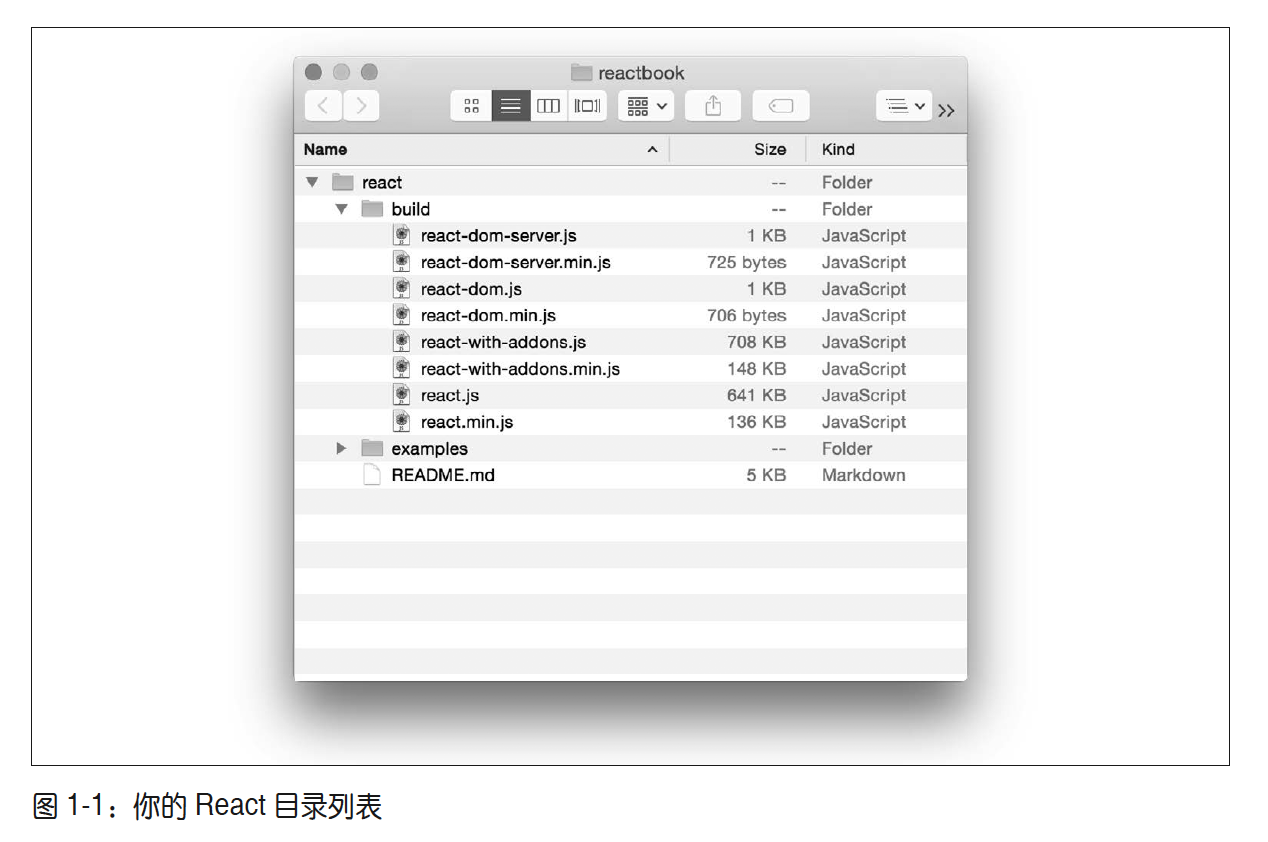
Task: Show hidden toolbar items via double chevron
Action: pyautogui.click(x=946, y=111)
